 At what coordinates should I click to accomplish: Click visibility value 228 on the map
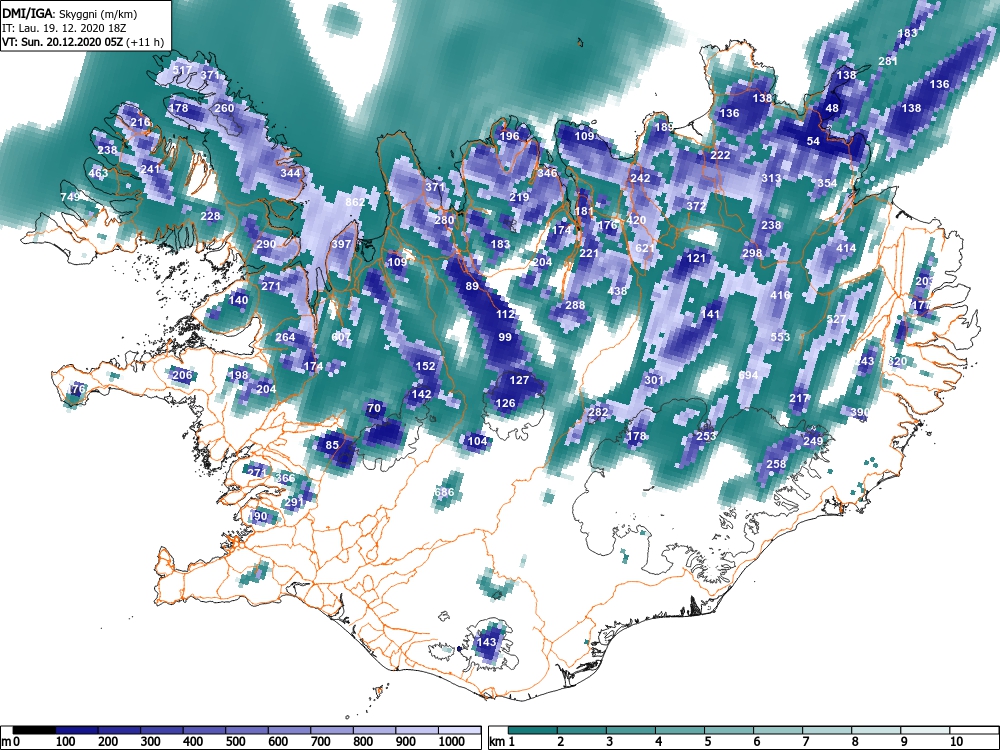tap(210, 216)
